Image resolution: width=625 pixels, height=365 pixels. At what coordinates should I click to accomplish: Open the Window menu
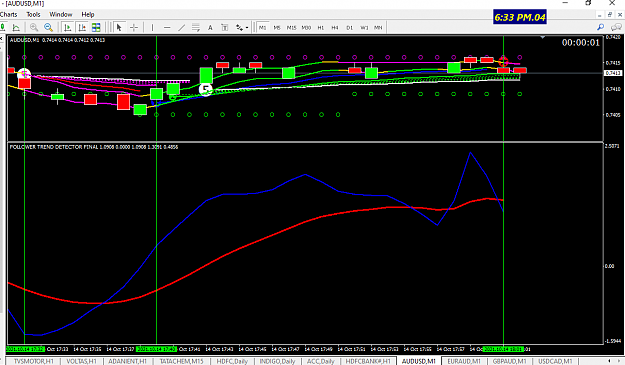point(61,14)
